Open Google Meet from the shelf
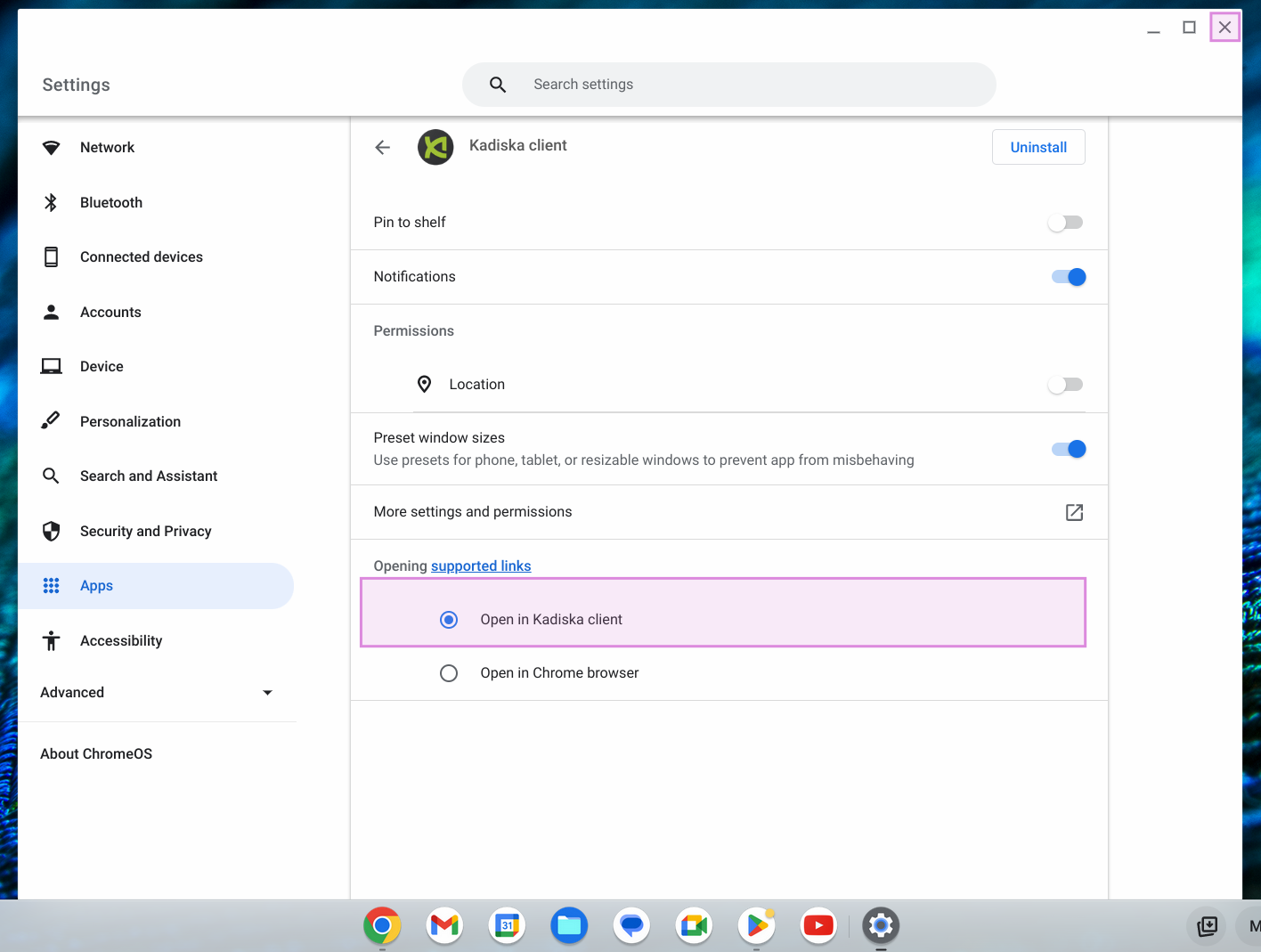This screenshot has width=1261, height=952. [694, 926]
